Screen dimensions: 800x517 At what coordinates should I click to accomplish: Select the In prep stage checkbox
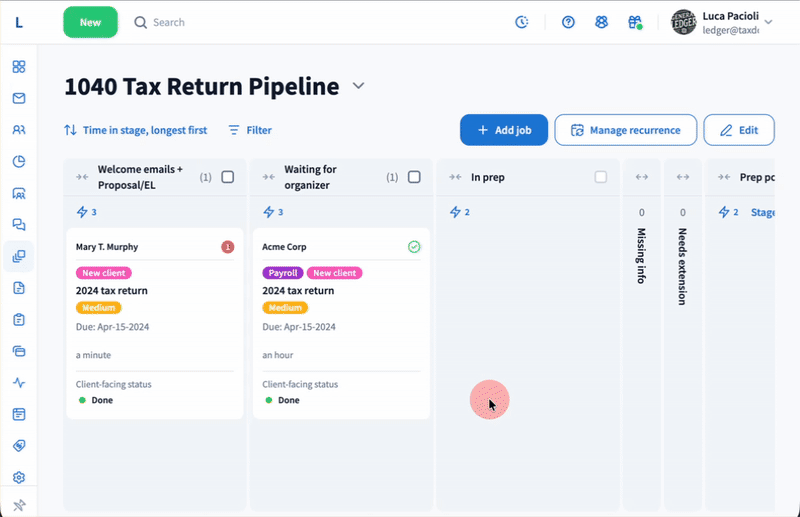point(601,177)
